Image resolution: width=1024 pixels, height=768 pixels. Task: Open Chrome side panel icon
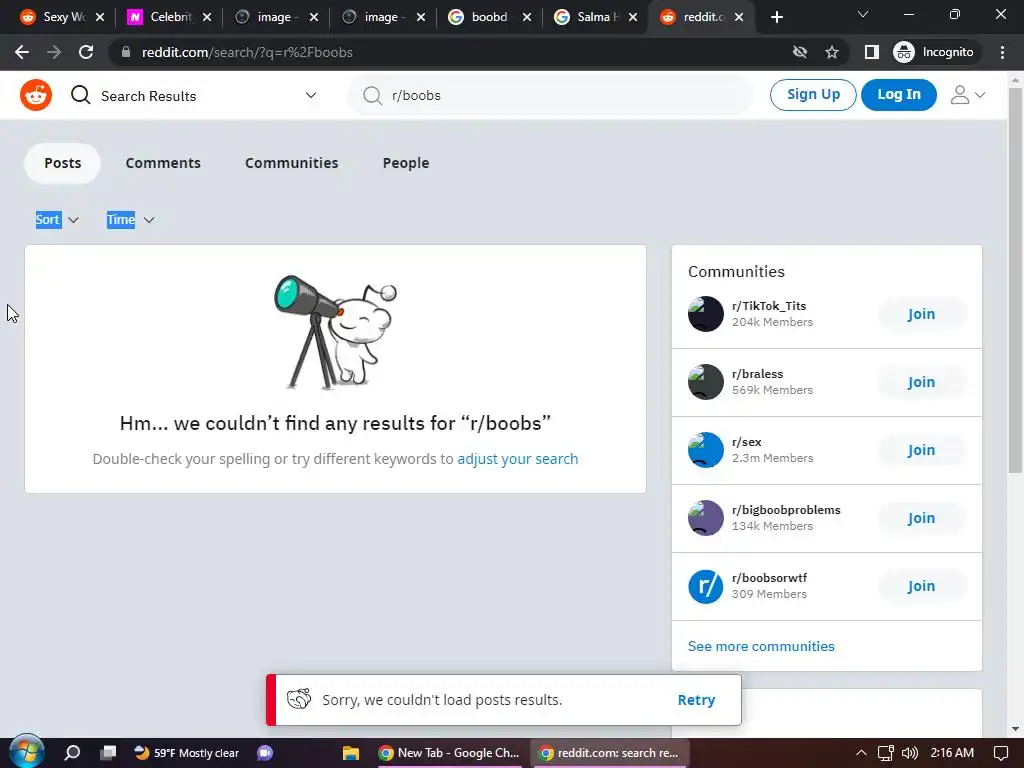pos(871,52)
